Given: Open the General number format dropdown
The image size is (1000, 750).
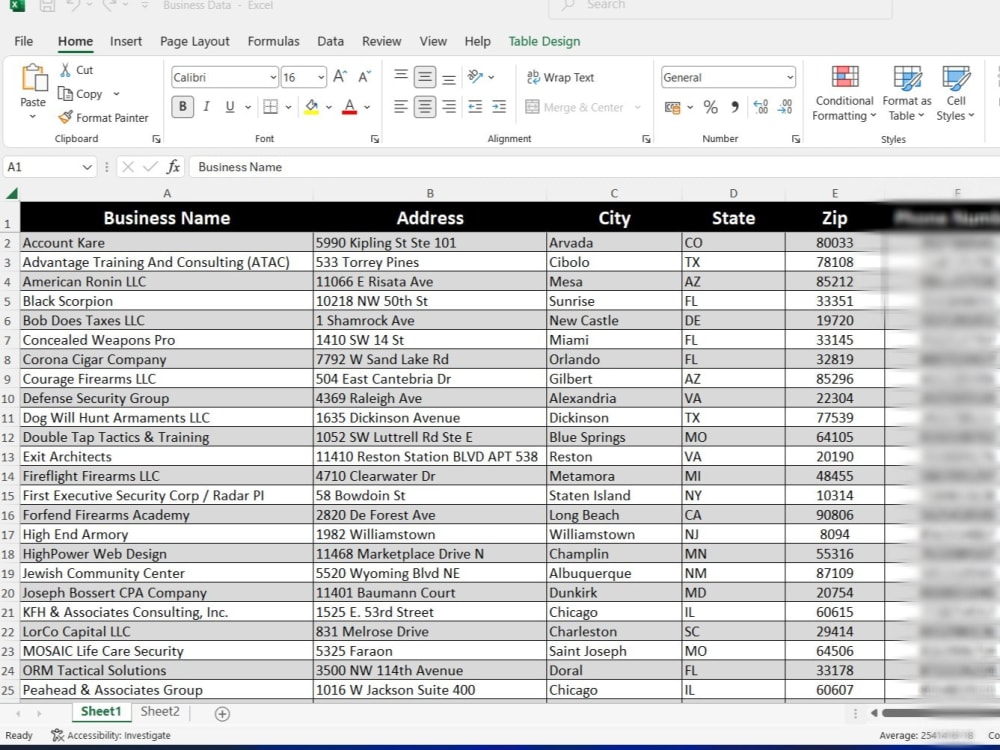Looking at the screenshot, I should point(790,77).
